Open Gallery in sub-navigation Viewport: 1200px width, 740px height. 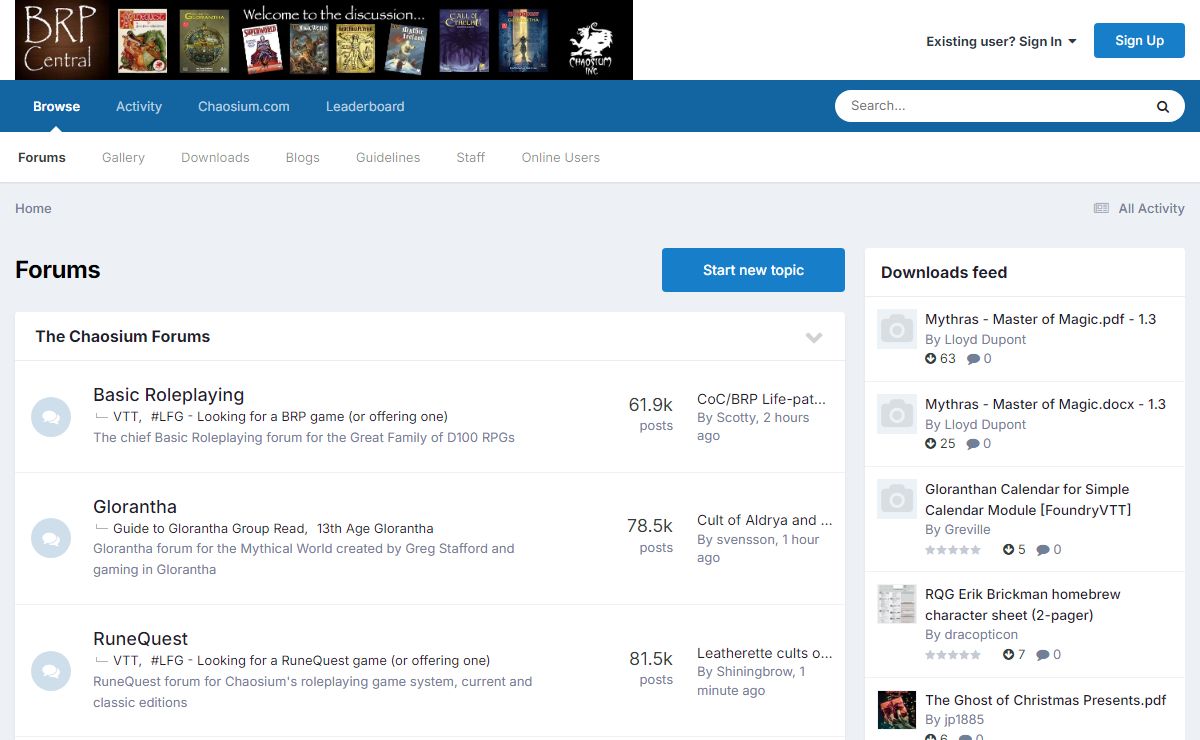pyautogui.click(x=123, y=157)
